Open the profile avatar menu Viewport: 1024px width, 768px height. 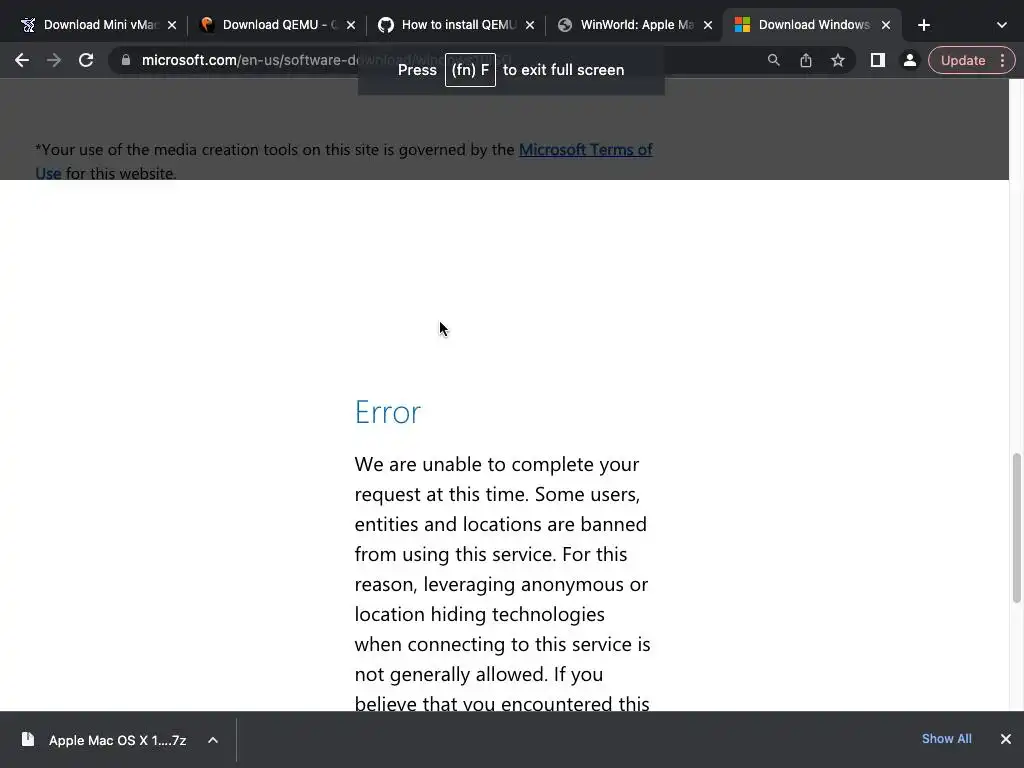tap(909, 60)
